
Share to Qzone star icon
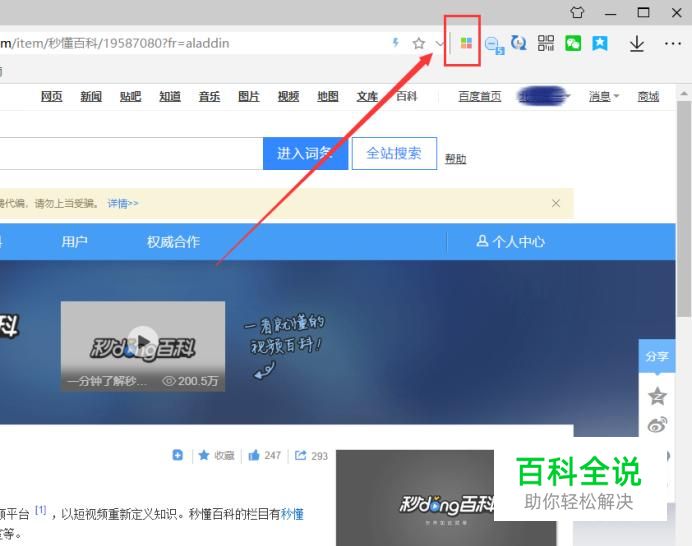657,395
